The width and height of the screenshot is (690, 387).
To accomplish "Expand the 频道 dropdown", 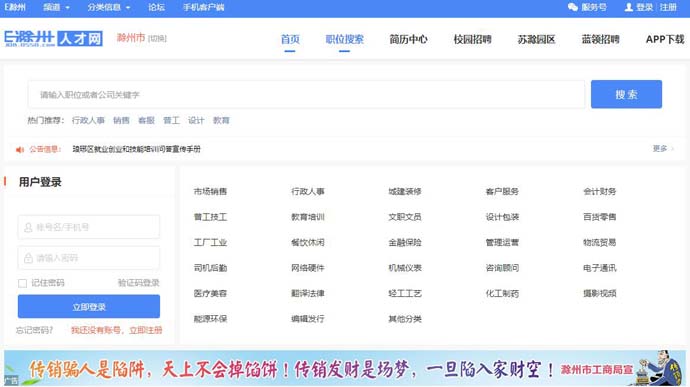I will 56,7.
